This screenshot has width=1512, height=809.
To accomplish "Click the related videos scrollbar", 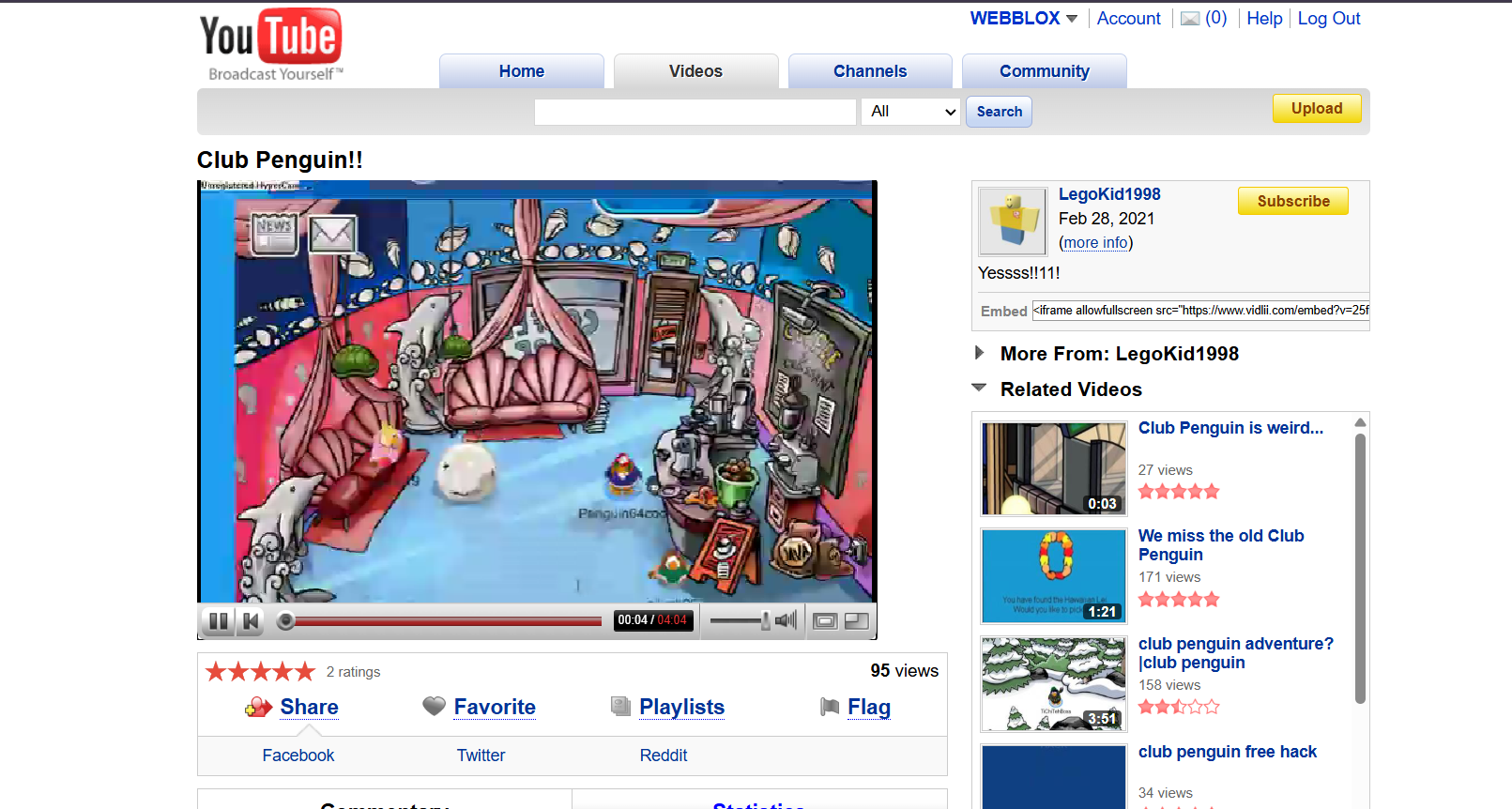I will coord(1360,568).
